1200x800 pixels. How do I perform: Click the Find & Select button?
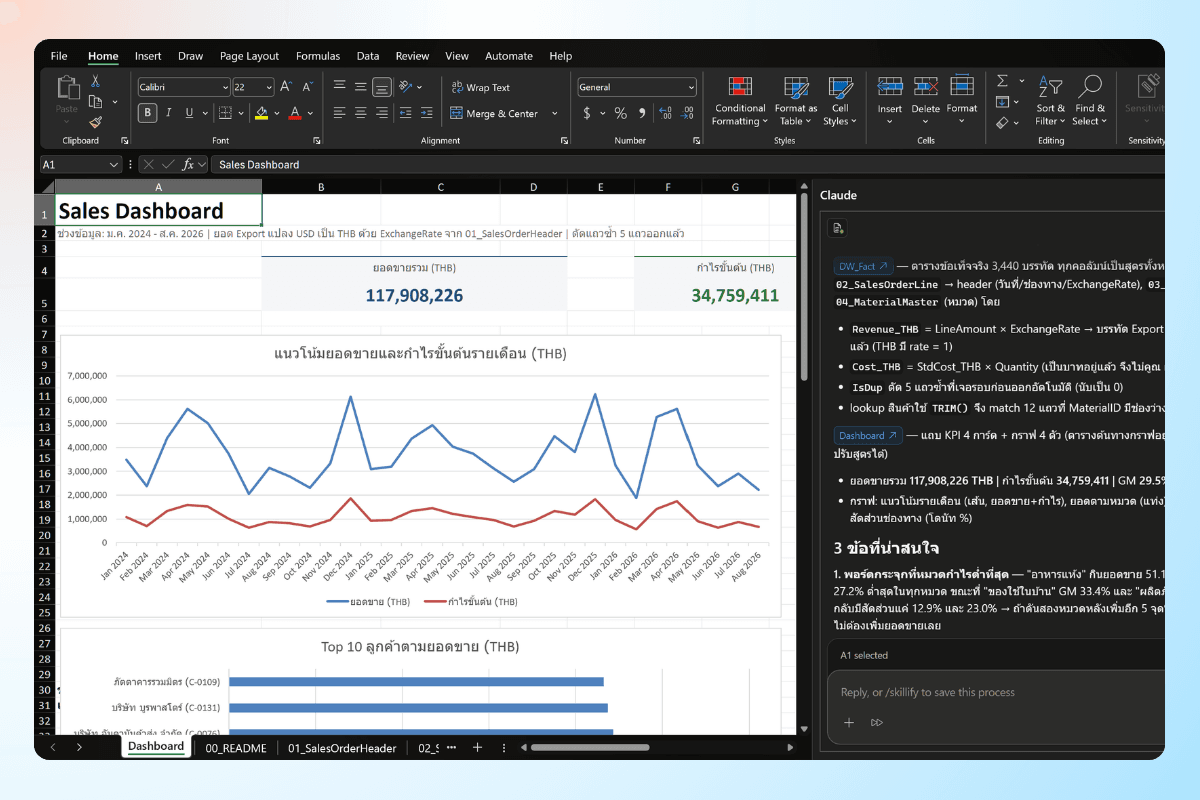click(1090, 102)
